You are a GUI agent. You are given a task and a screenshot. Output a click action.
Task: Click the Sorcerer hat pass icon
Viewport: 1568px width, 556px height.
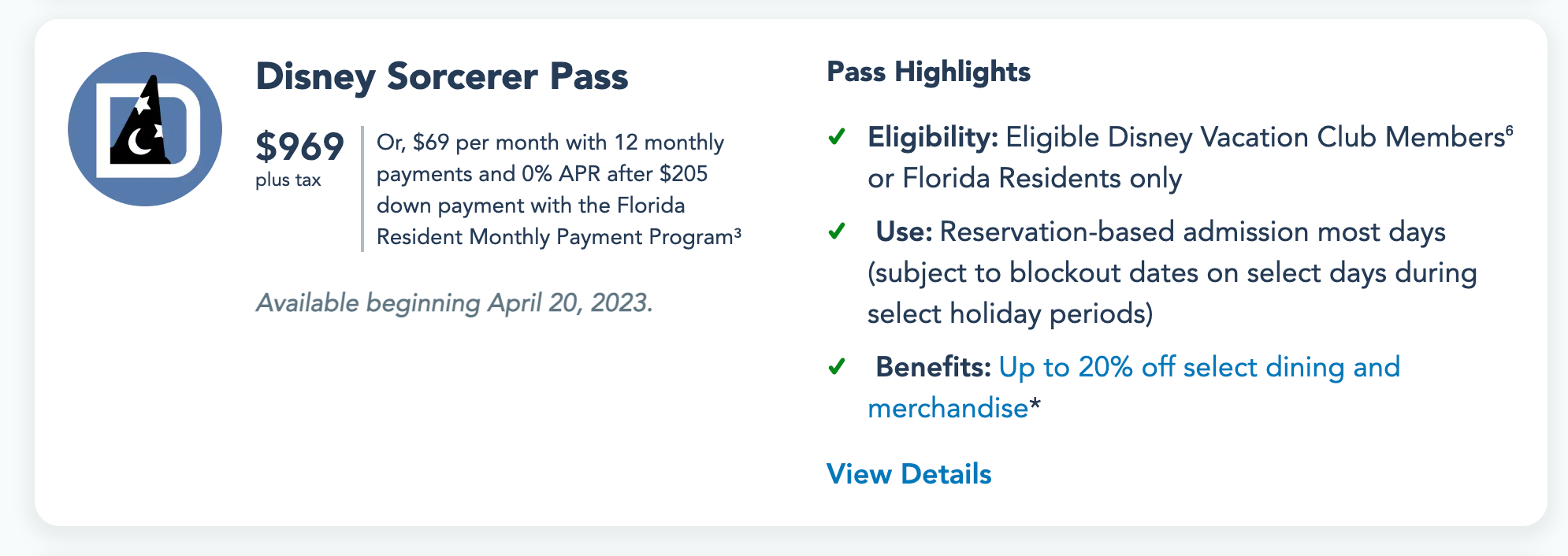point(145,129)
